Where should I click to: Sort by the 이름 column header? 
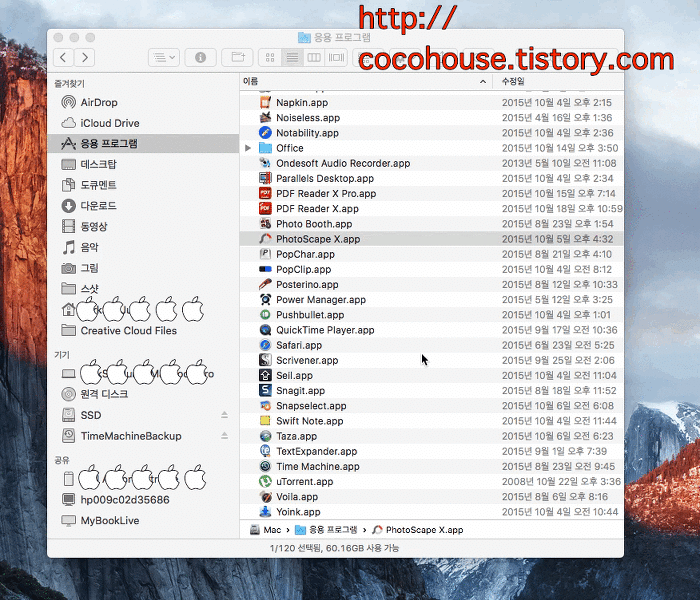[x=366, y=81]
